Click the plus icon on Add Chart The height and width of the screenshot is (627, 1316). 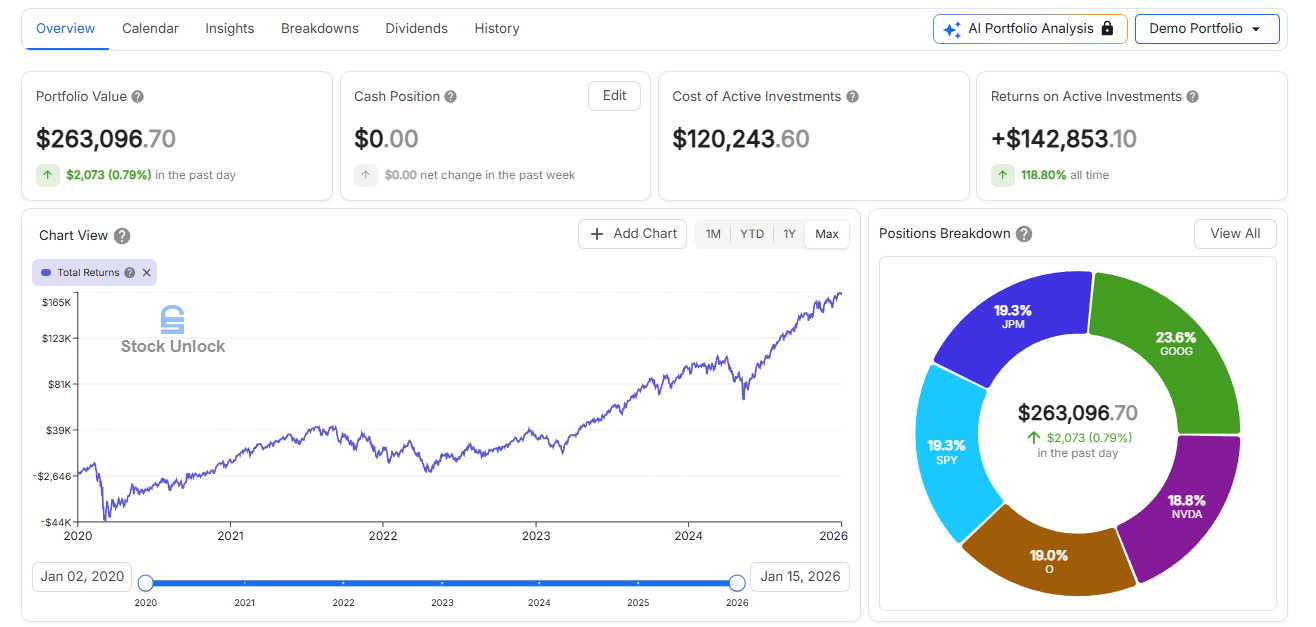595,233
